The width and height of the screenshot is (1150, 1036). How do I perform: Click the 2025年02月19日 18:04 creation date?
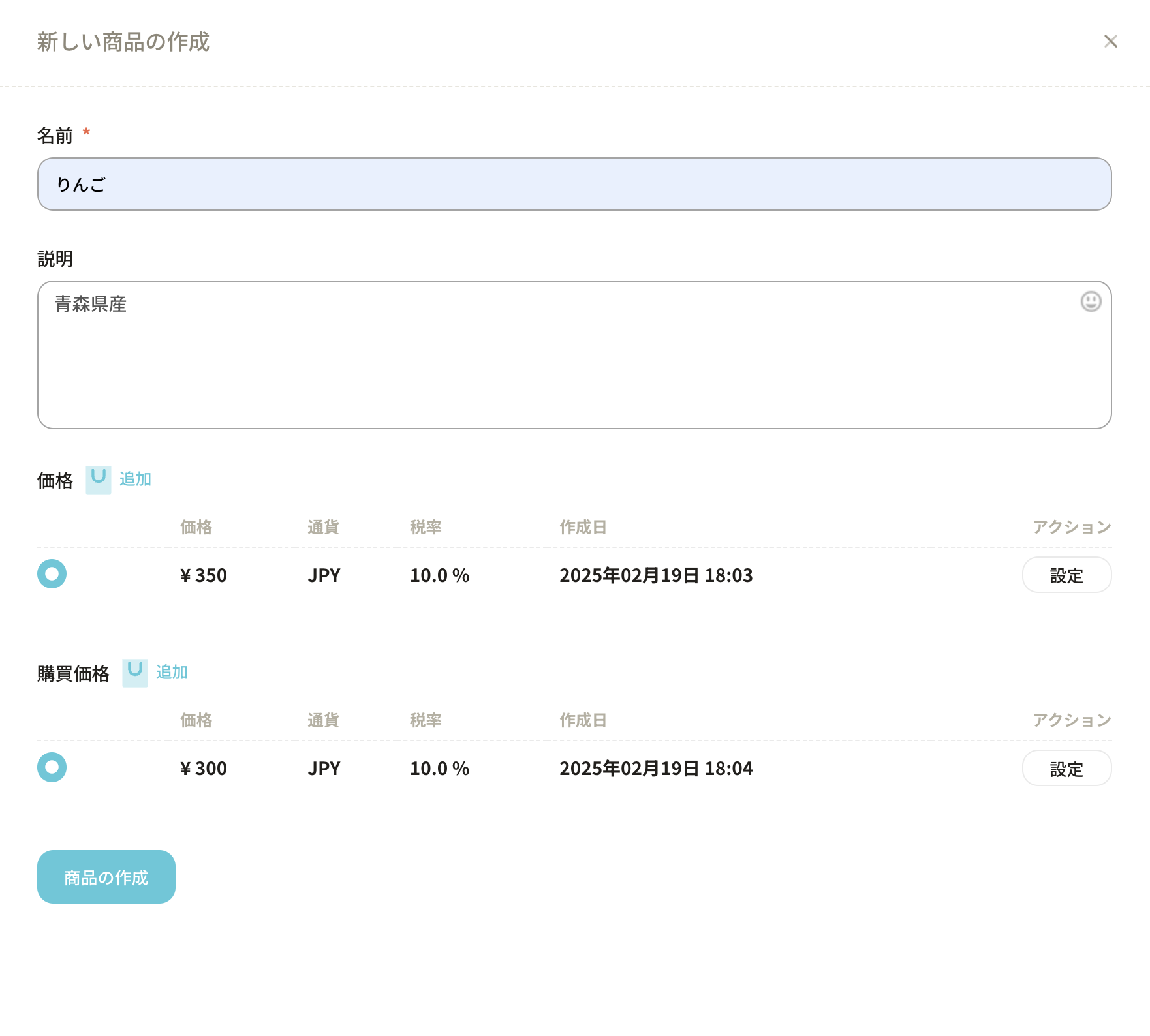(656, 769)
